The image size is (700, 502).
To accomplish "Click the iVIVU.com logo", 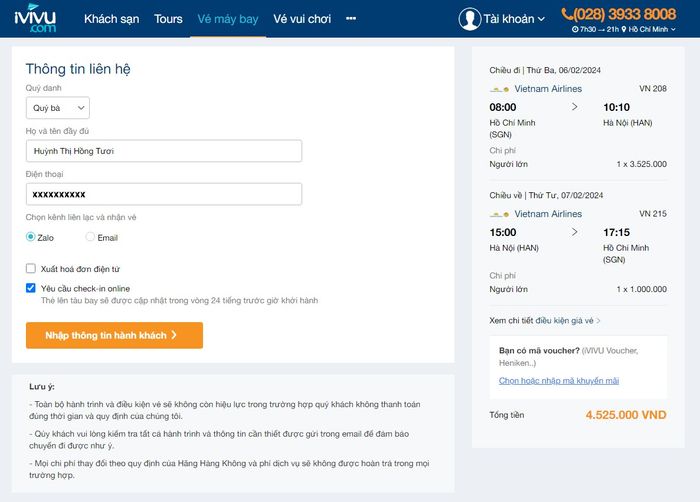I will pyautogui.click(x=36, y=19).
